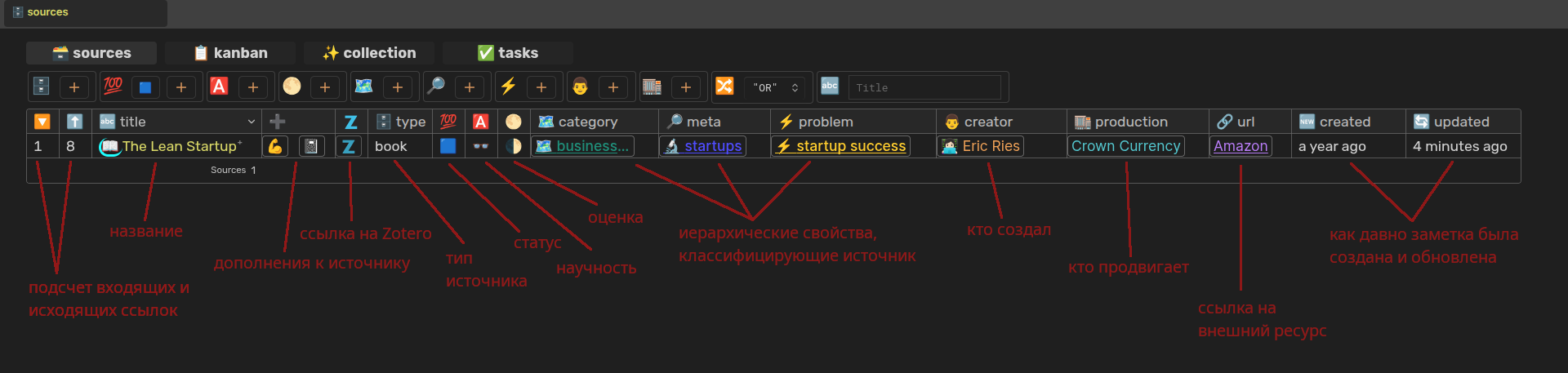Open the Amazon url link
This screenshot has width=1568, height=373.
(1241, 146)
